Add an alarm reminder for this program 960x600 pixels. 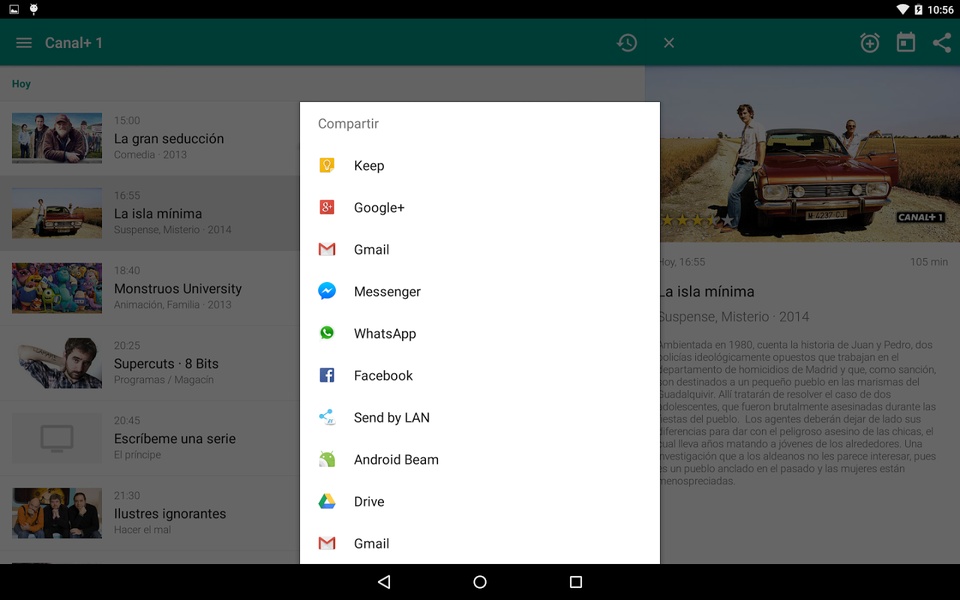[869, 43]
